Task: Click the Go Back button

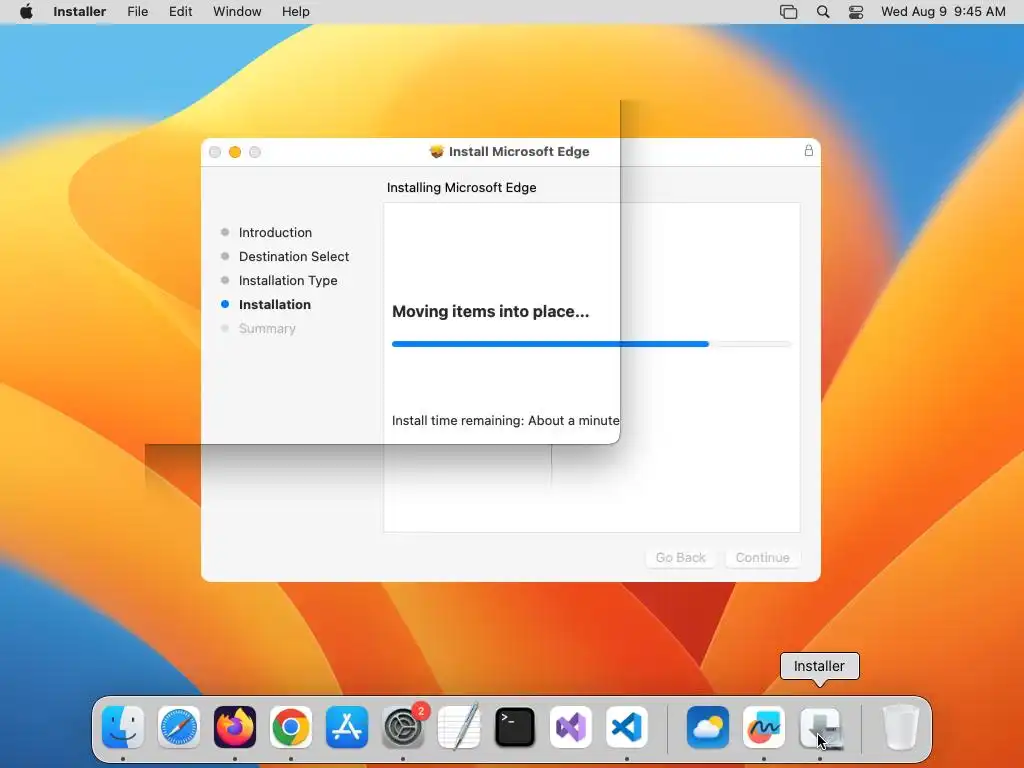Action: point(680,558)
